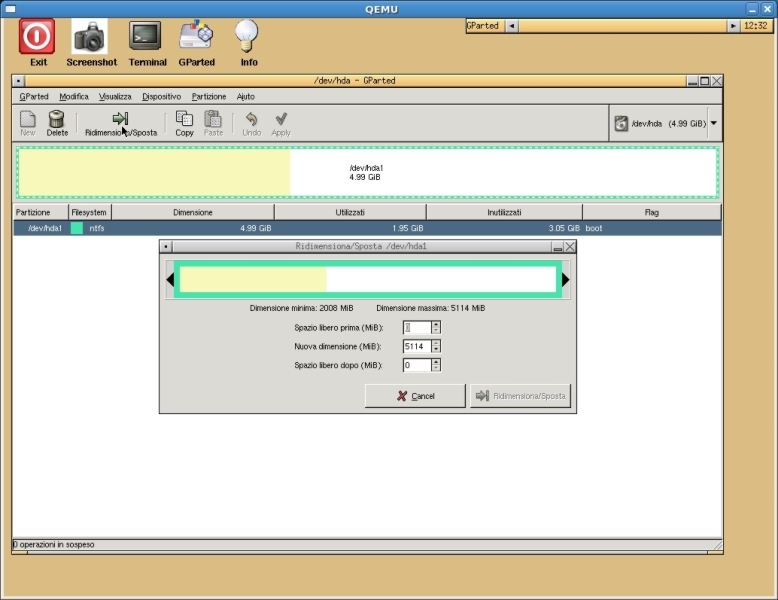Click the New partition toolbar icon
This screenshot has width=778, height=600.
click(x=28, y=124)
